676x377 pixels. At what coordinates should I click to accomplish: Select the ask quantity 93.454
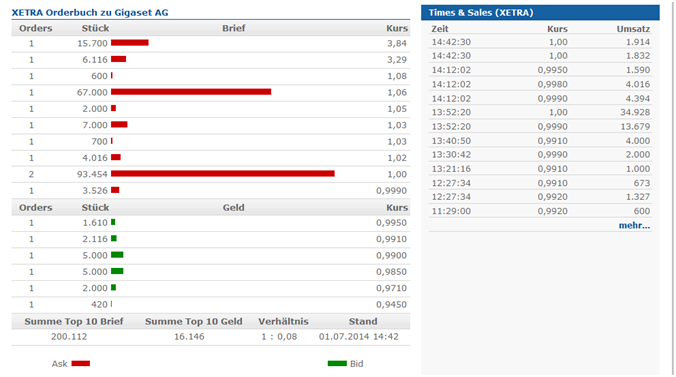[x=92, y=174]
